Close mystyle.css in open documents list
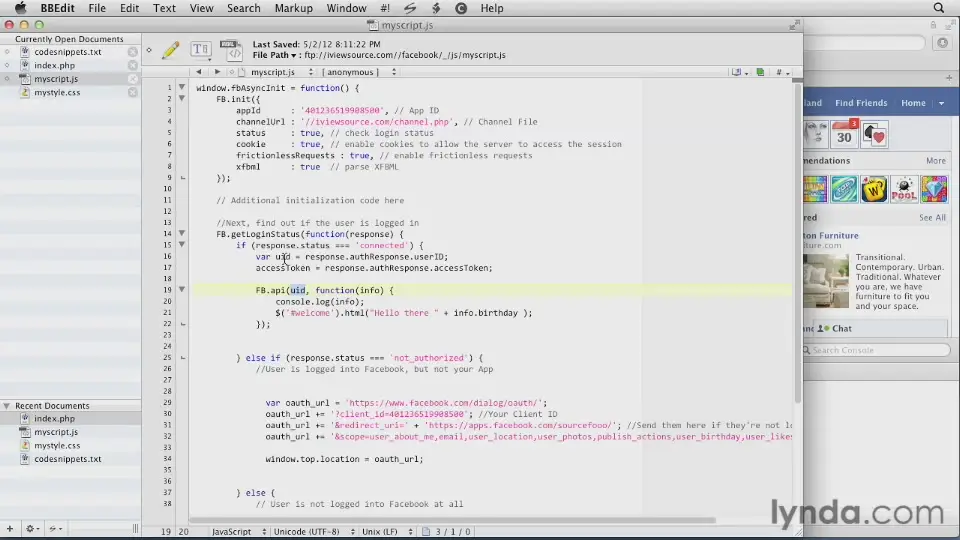 tap(133, 92)
